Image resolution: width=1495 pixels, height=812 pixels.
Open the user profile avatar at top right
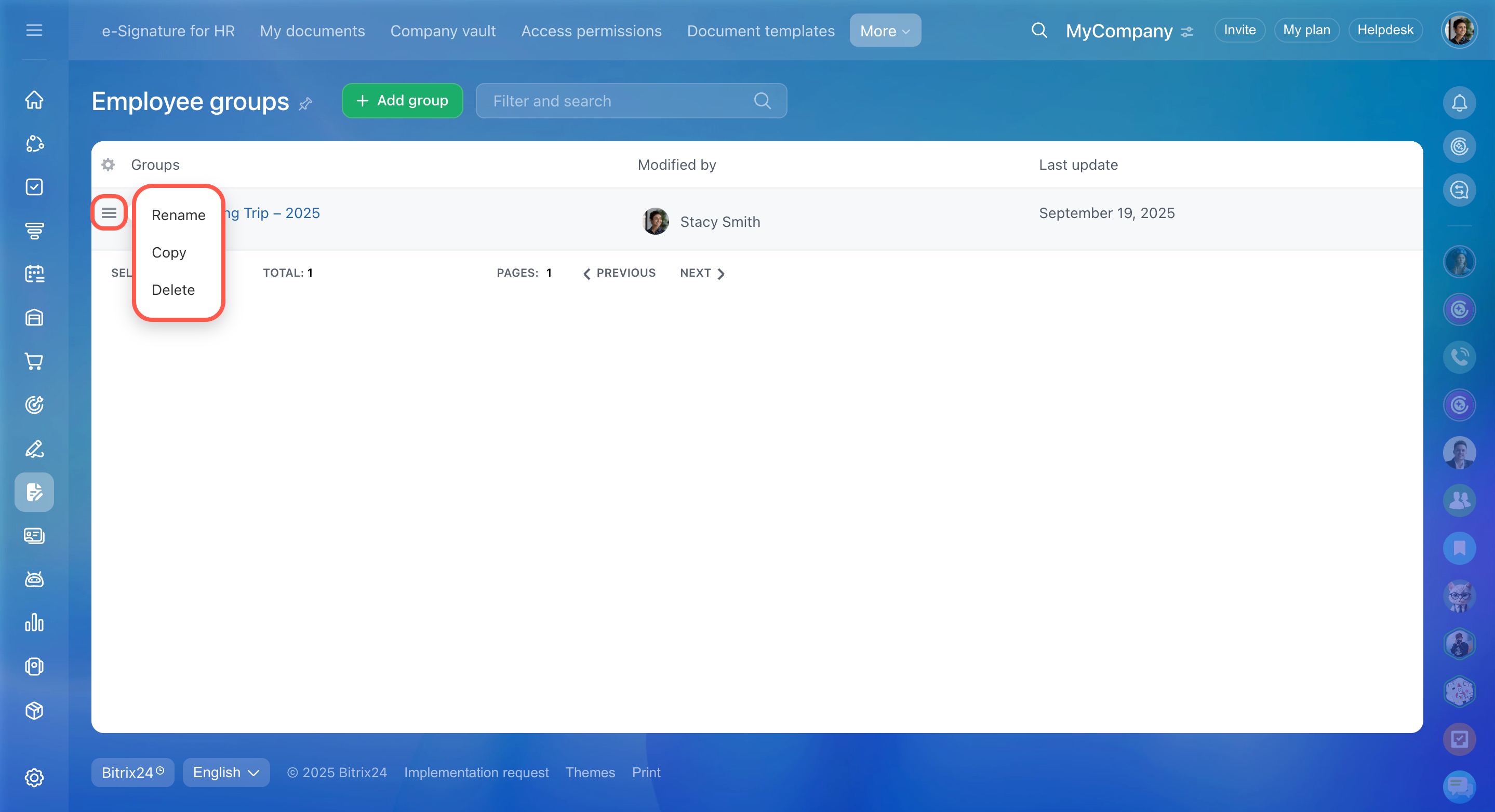tap(1459, 30)
